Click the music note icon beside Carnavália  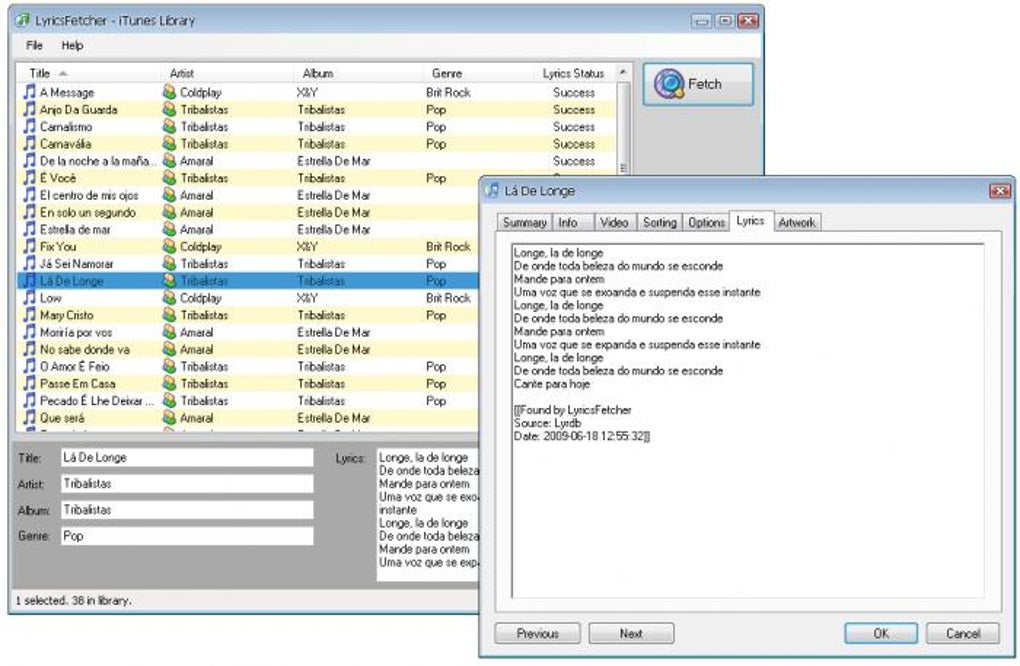pos(29,143)
